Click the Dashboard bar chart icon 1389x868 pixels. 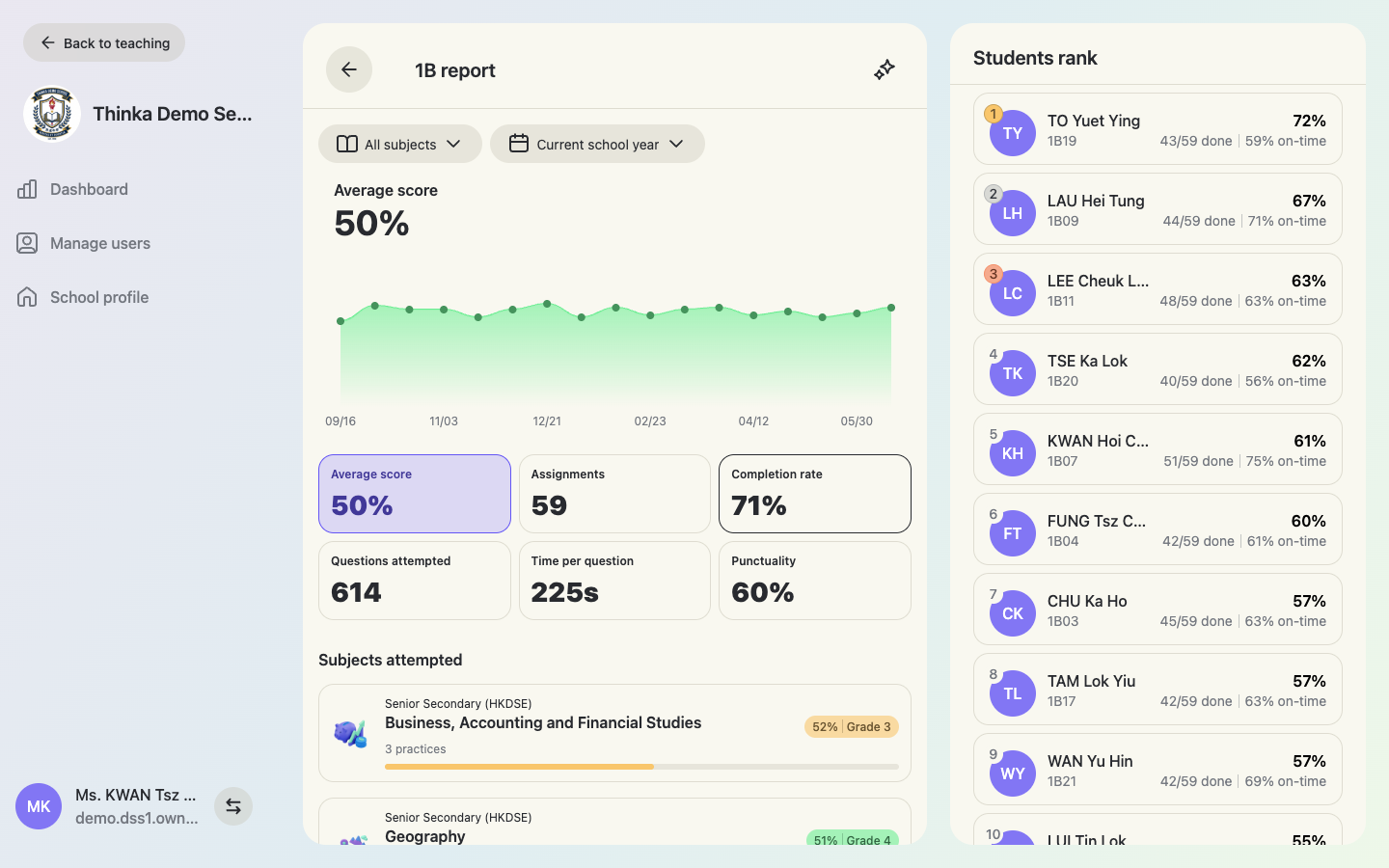coord(27,189)
